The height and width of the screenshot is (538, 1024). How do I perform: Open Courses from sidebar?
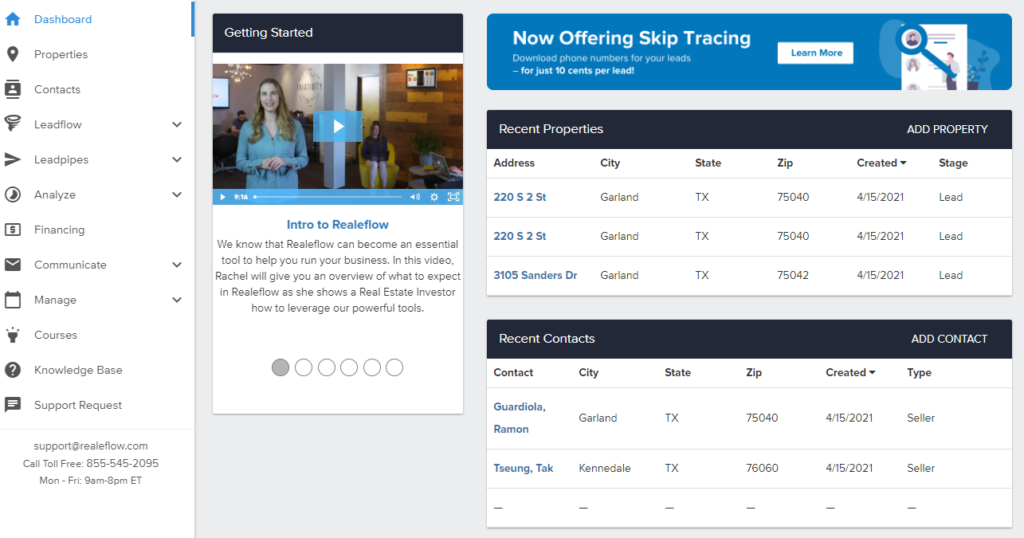(x=56, y=335)
